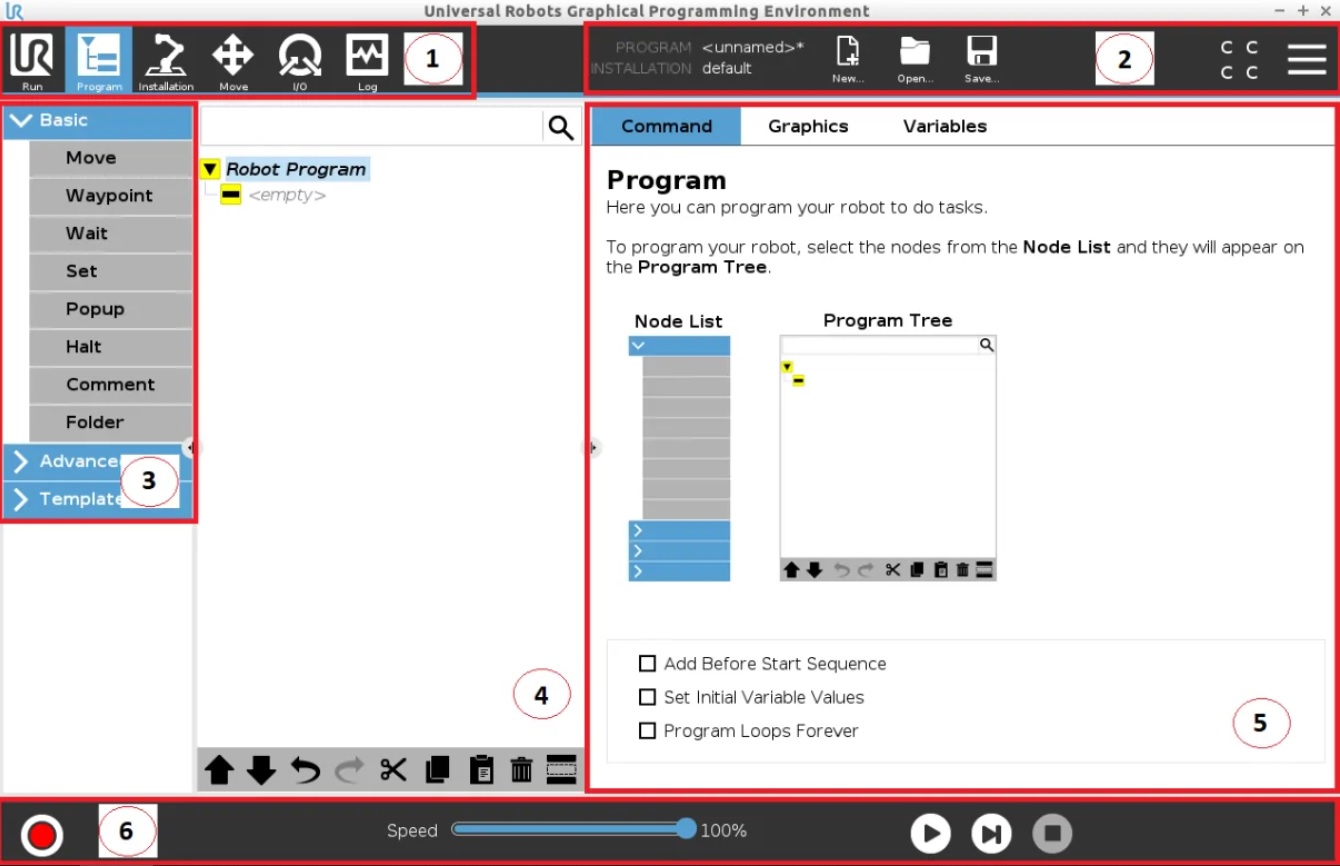
Task: Step through the program
Action: pos(991,833)
